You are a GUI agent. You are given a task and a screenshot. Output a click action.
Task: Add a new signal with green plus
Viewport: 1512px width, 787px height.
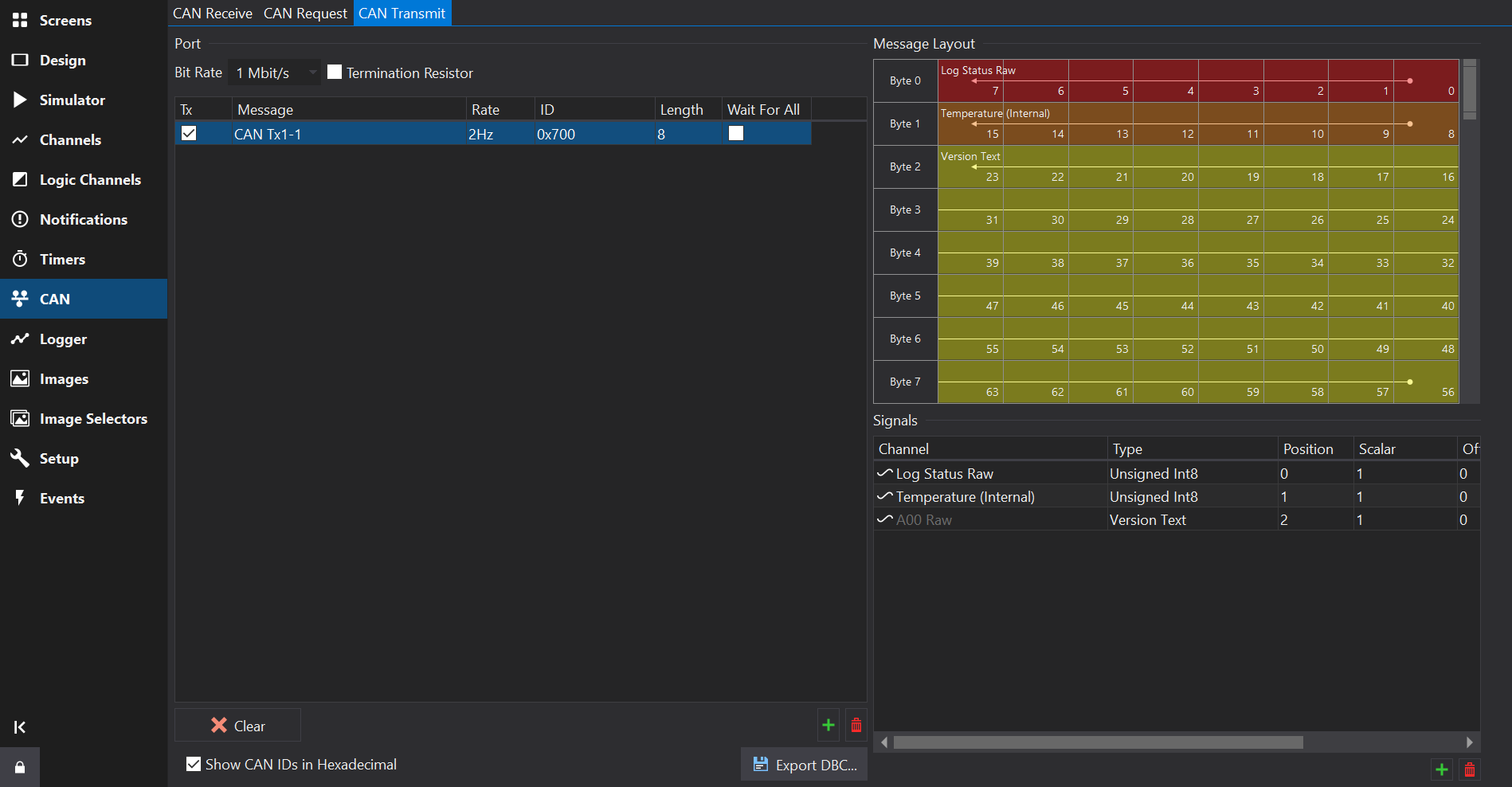click(x=1441, y=769)
